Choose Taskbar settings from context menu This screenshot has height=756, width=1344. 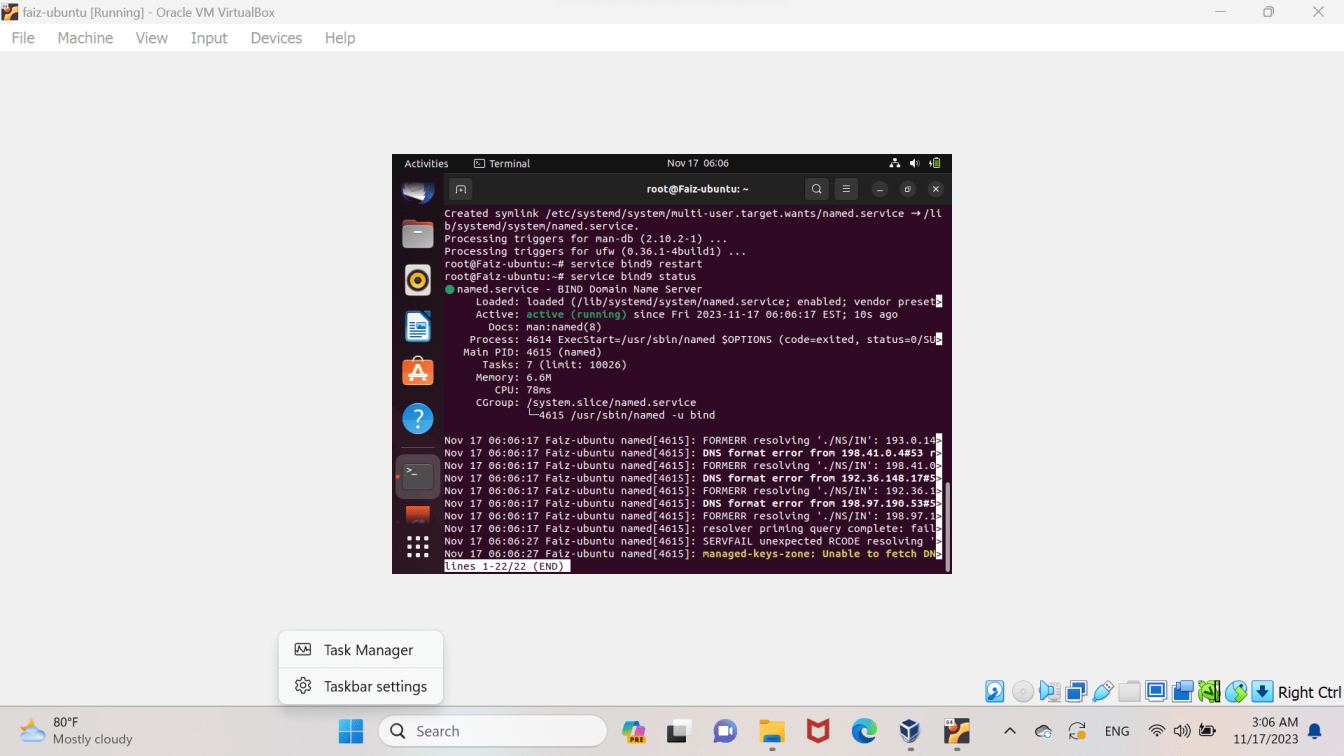click(361, 686)
